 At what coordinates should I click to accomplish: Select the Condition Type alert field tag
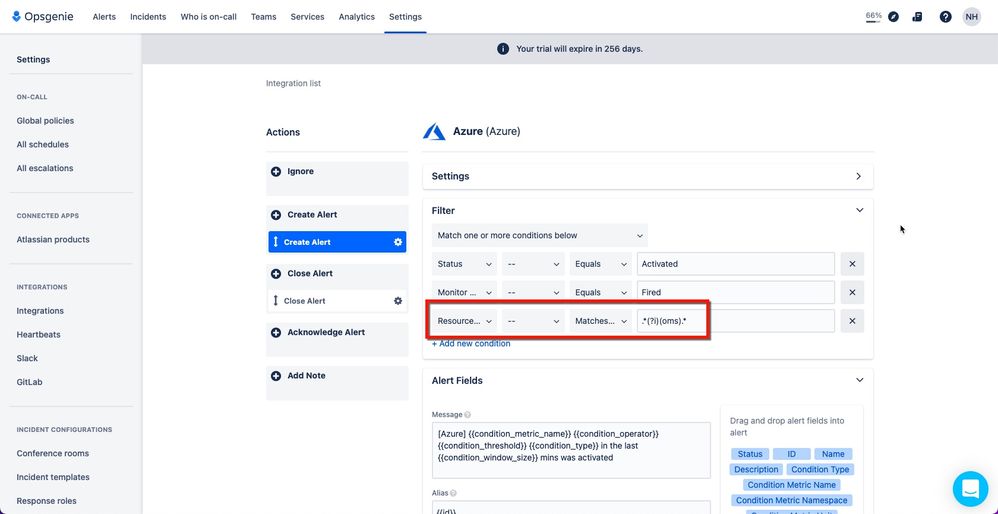(820, 469)
